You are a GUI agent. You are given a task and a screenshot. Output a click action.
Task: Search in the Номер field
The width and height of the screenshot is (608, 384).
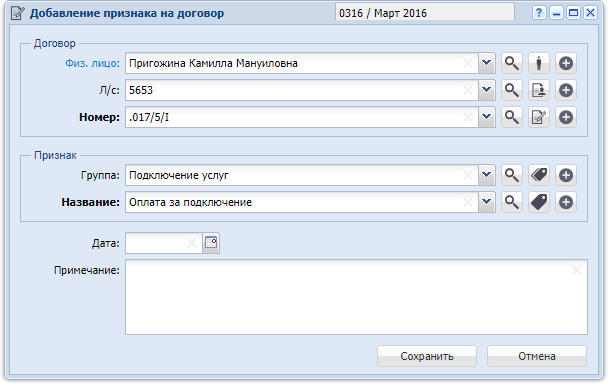512,117
